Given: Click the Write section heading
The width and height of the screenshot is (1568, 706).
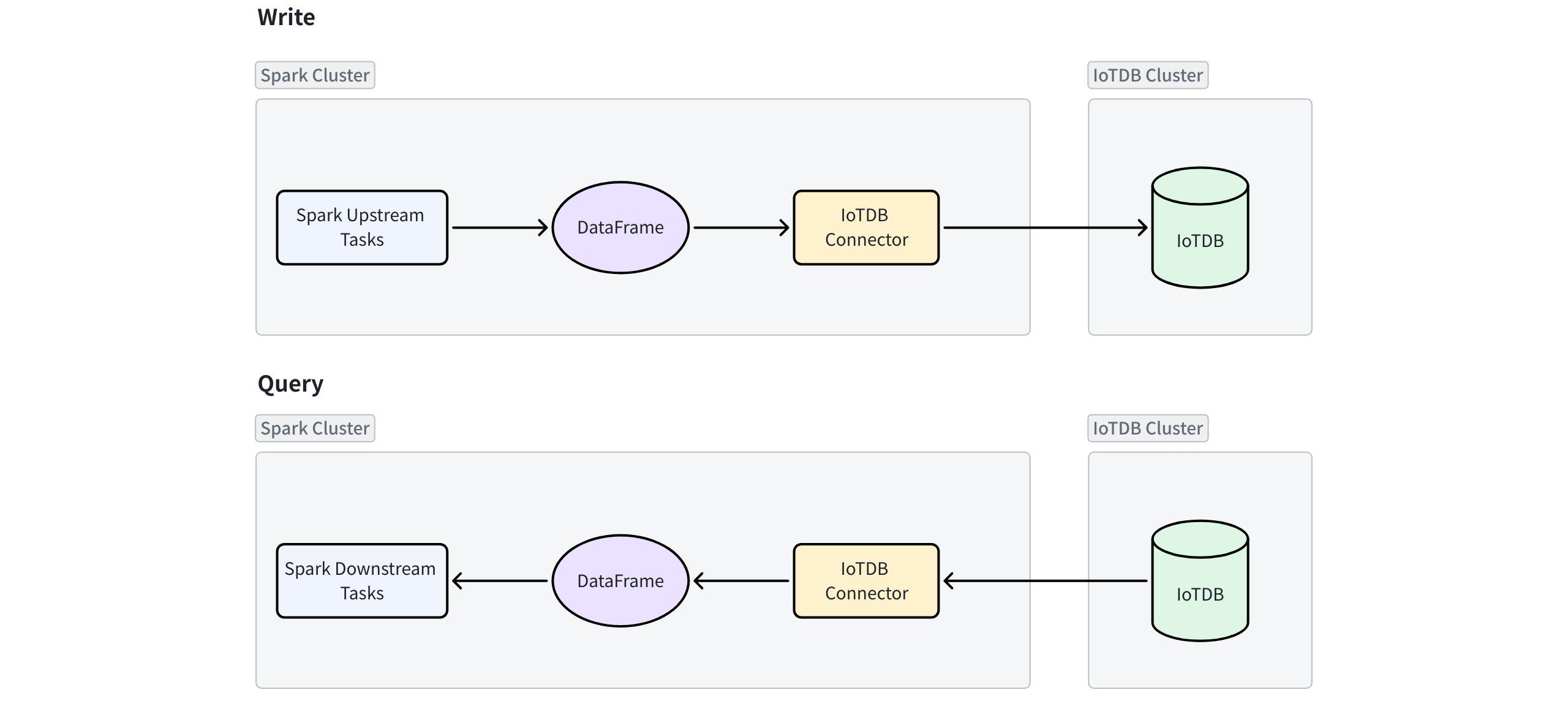Looking at the screenshot, I should [x=286, y=17].
